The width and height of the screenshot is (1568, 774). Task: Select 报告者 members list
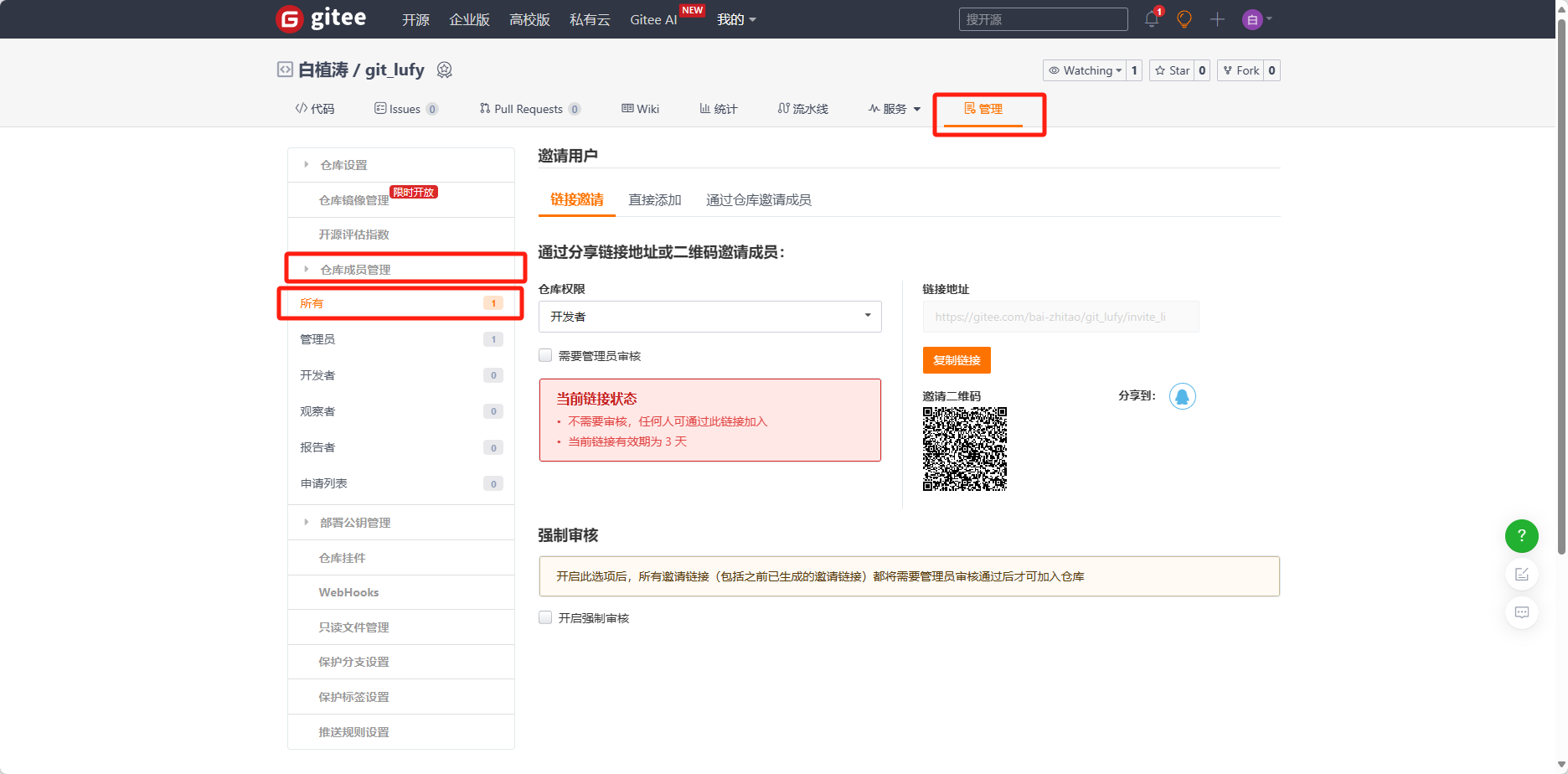pos(401,447)
